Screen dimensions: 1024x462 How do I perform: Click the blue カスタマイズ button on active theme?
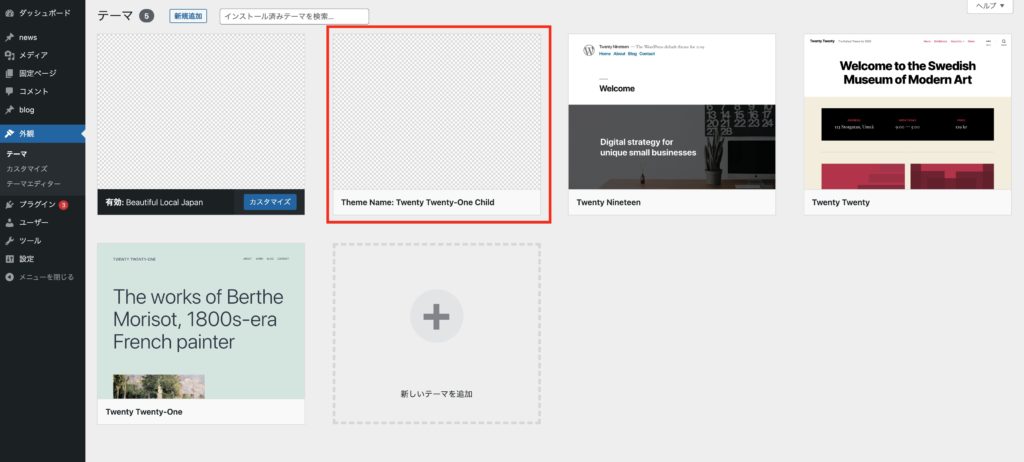[x=270, y=202]
